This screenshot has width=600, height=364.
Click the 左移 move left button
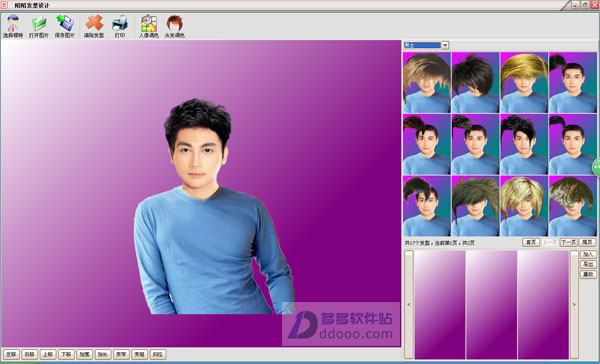(11, 354)
